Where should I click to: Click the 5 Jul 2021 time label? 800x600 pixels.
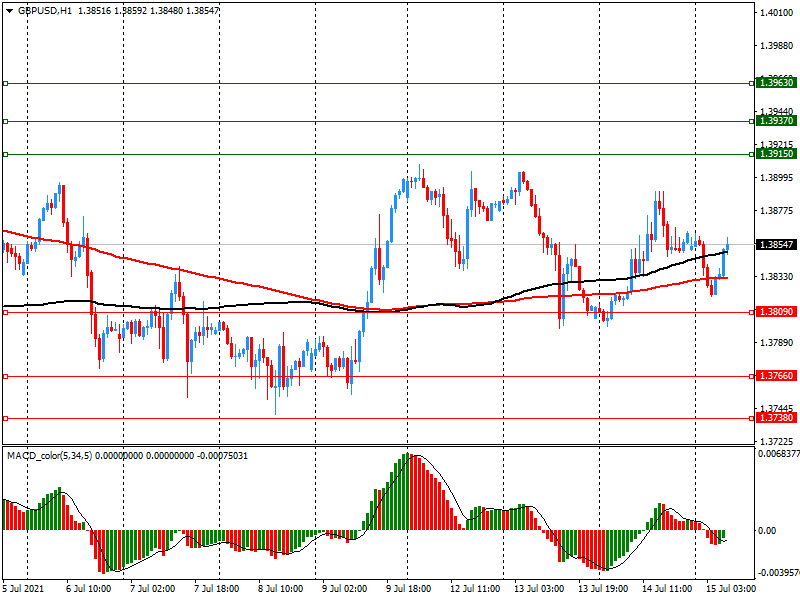[x=23, y=588]
